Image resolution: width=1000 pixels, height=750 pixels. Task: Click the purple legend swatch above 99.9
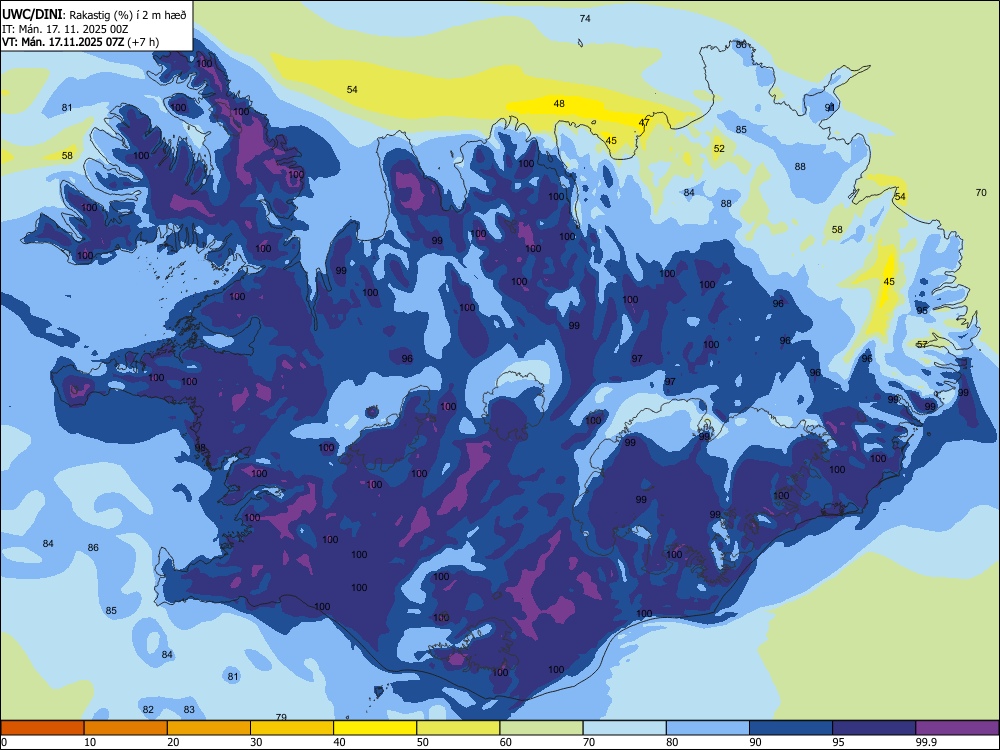coord(957,728)
